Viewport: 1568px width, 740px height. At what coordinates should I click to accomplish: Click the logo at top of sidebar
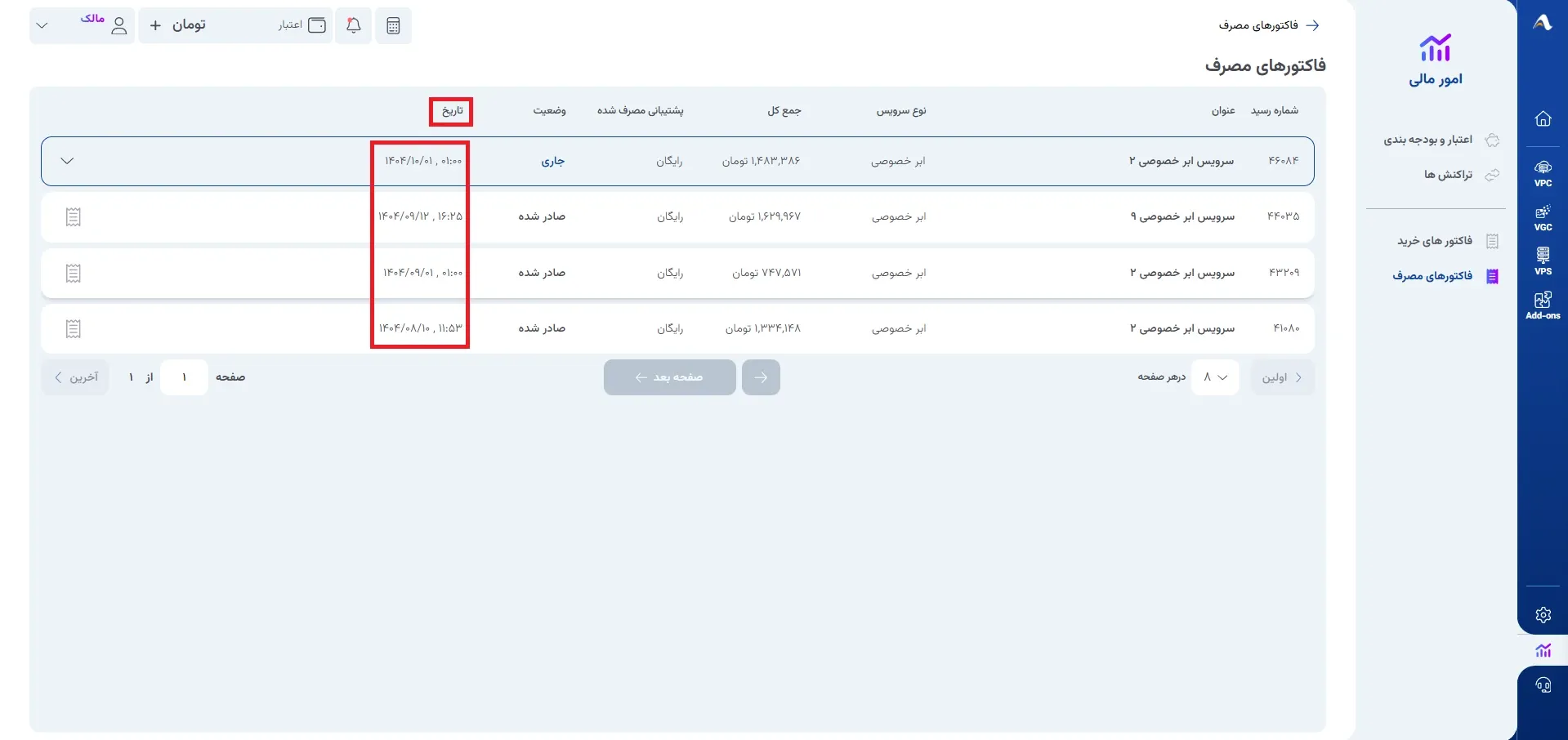1543,23
